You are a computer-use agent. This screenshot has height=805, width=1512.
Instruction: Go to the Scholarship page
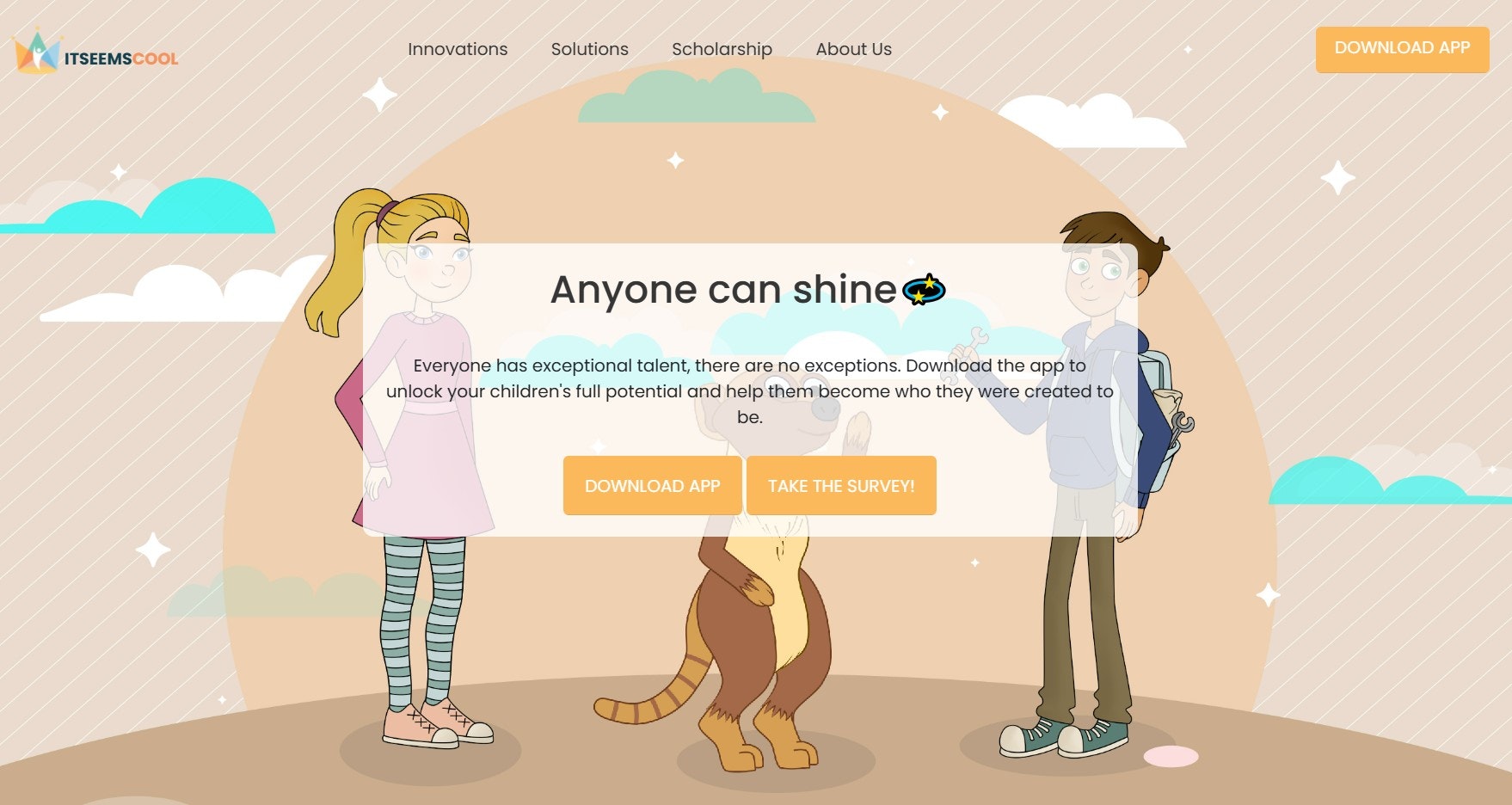[x=722, y=49]
